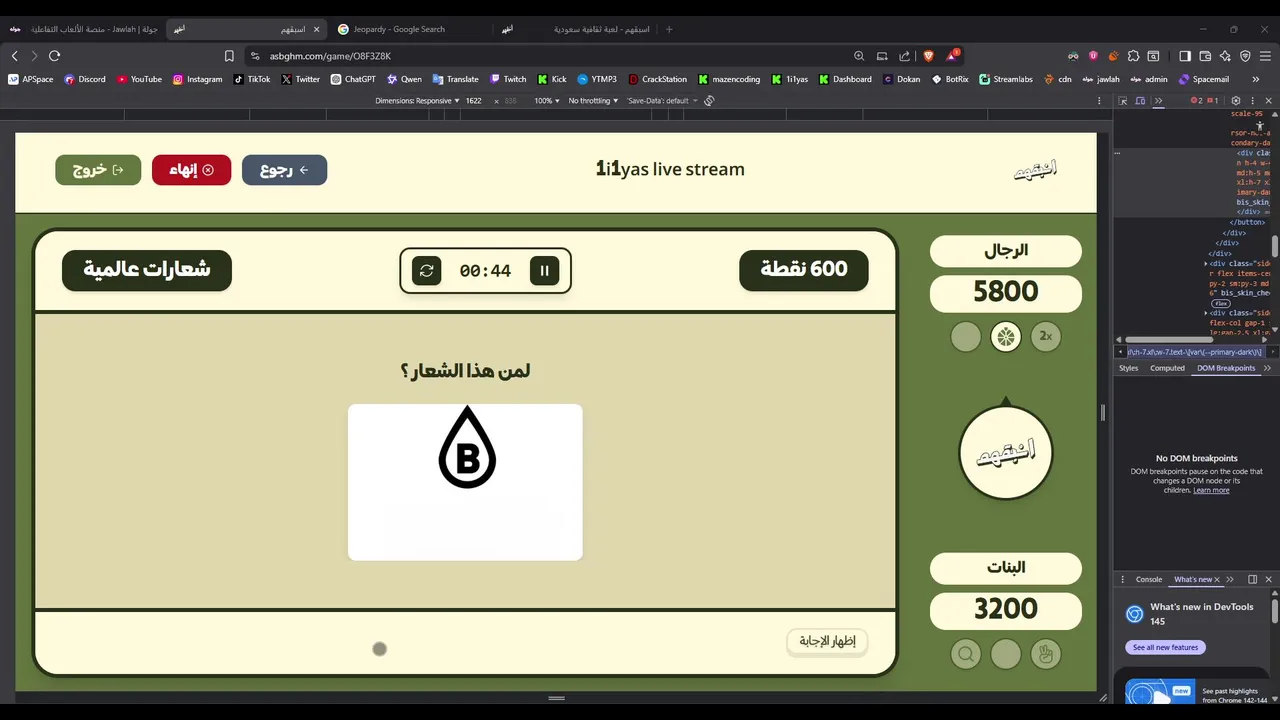Open the browser hamburger menu
The image size is (1280, 720).
(1266, 56)
